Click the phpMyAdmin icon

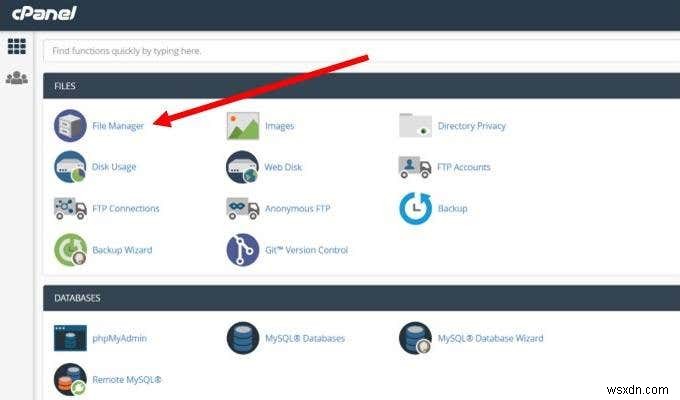70,338
